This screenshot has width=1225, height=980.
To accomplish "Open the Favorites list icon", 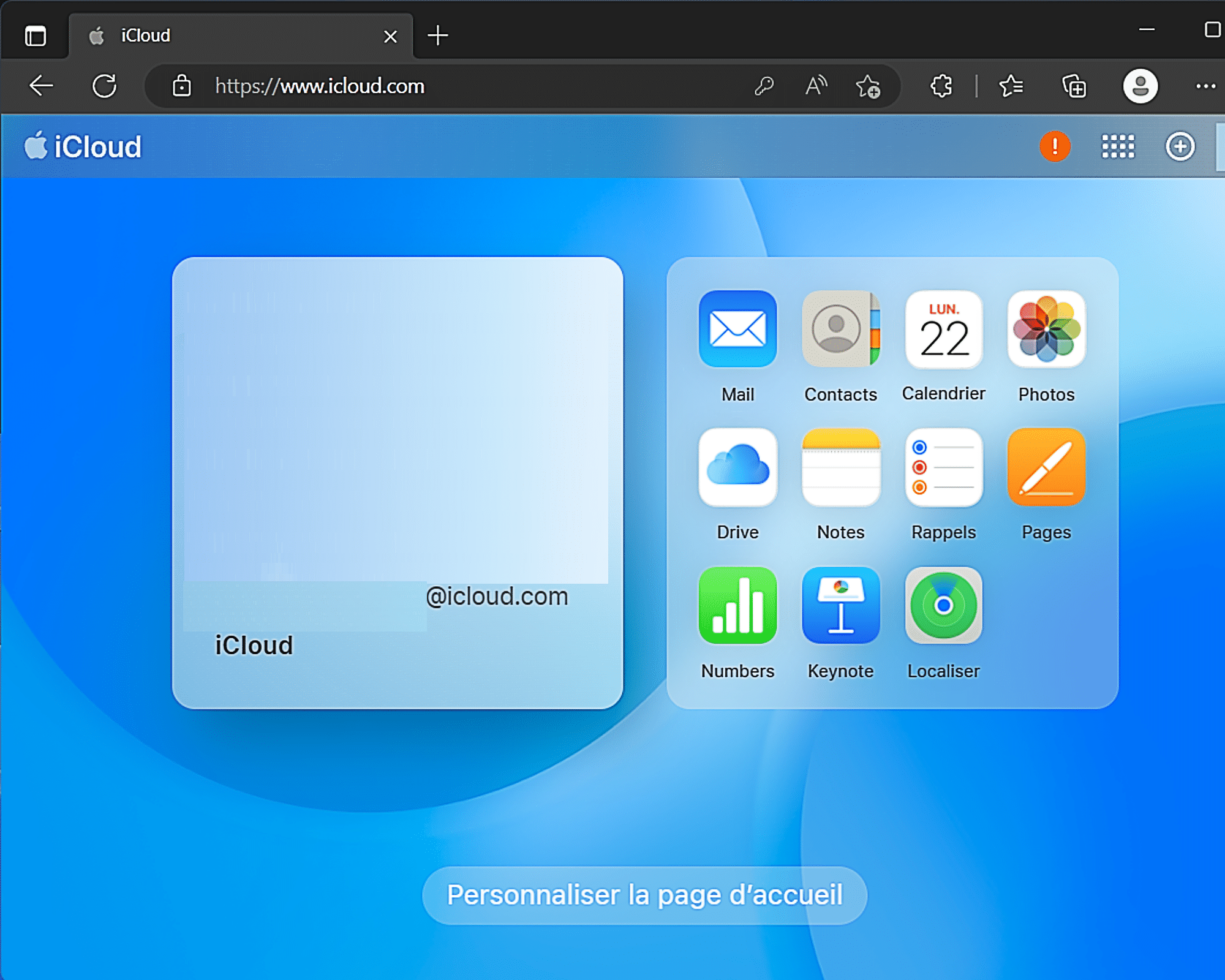I will (x=1011, y=86).
